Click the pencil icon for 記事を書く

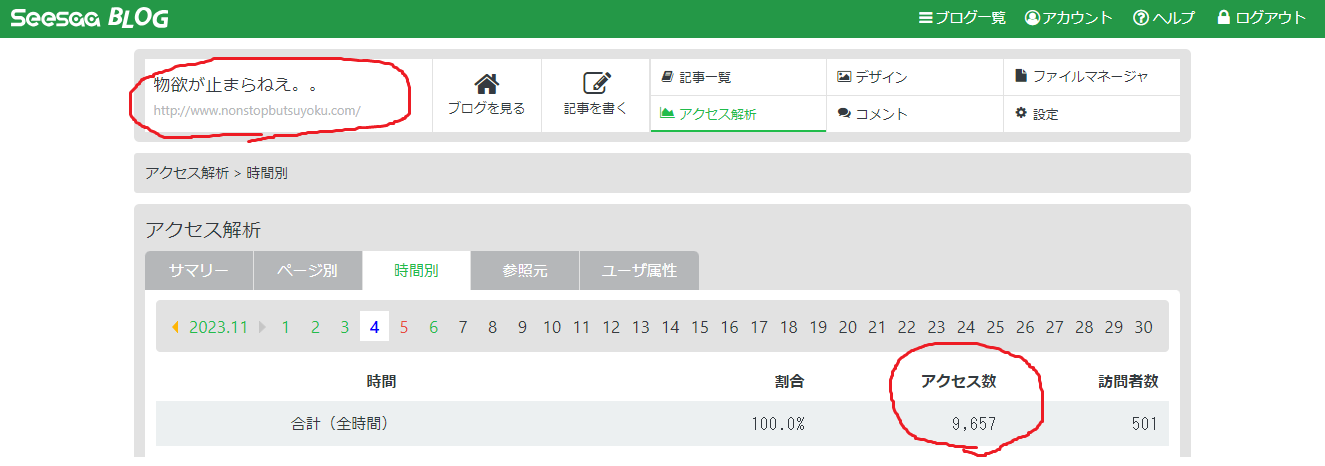[x=596, y=83]
